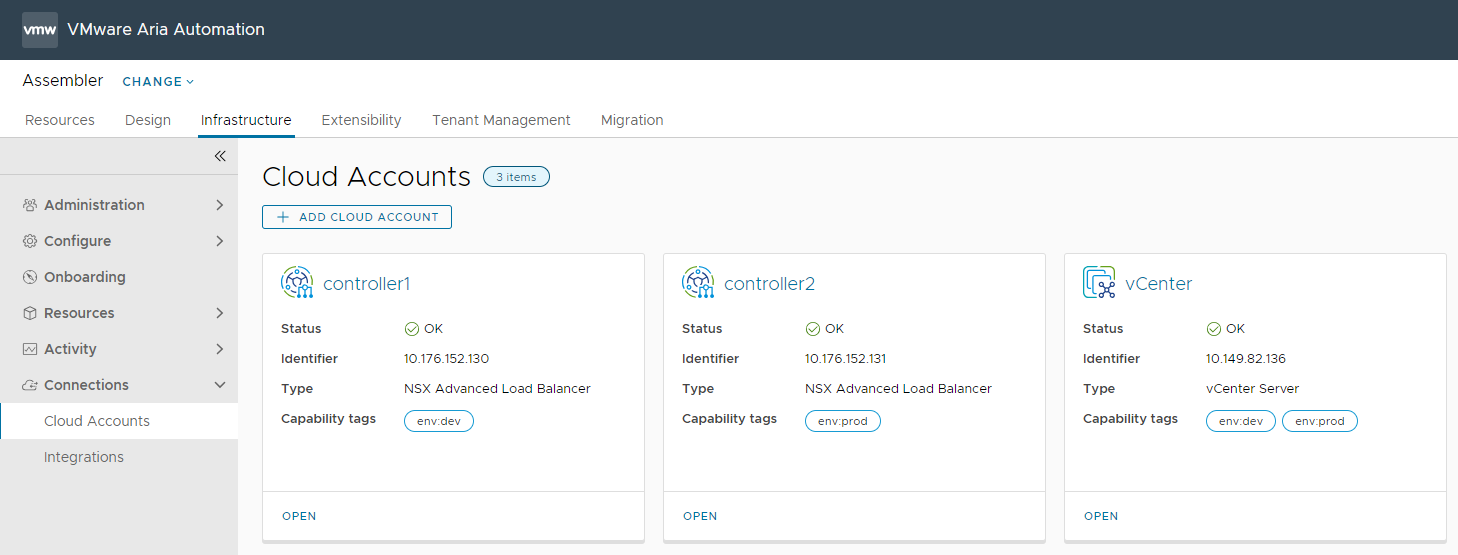1458x555 pixels.
Task: Click the env:prod tag on vCenter card
Action: pos(1319,421)
